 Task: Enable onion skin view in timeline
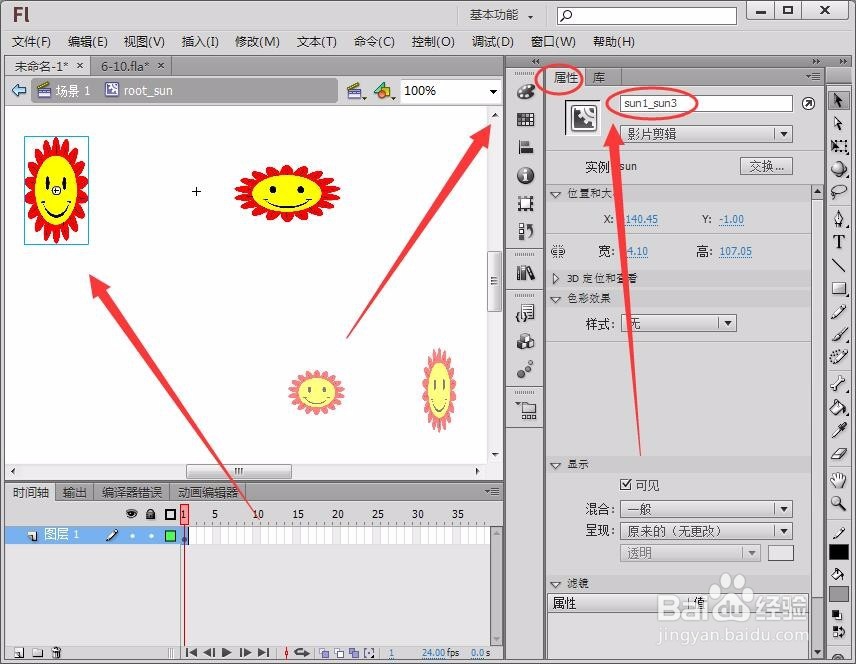coord(322,652)
